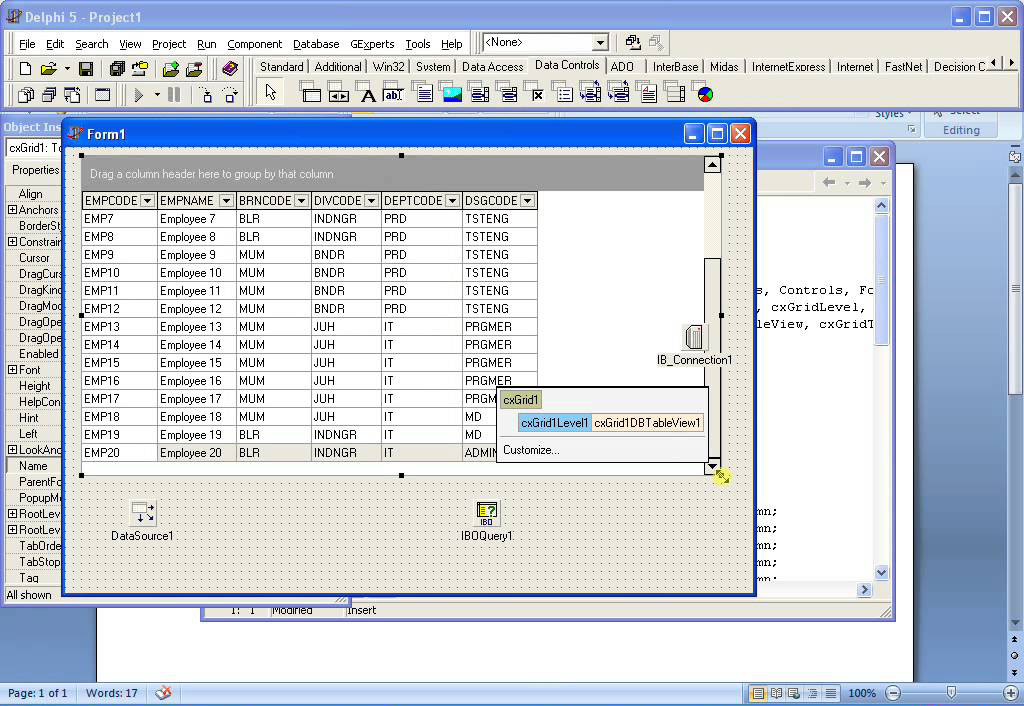Viewport: 1024px width, 706px height.
Task: Open the EMPCODE column filter dropdown
Action: [x=148, y=201]
